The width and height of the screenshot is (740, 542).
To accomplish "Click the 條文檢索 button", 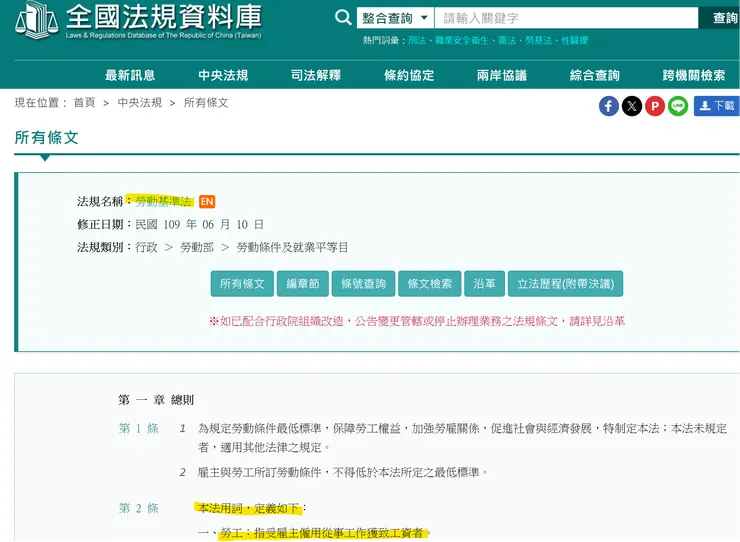I will point(429,284).
